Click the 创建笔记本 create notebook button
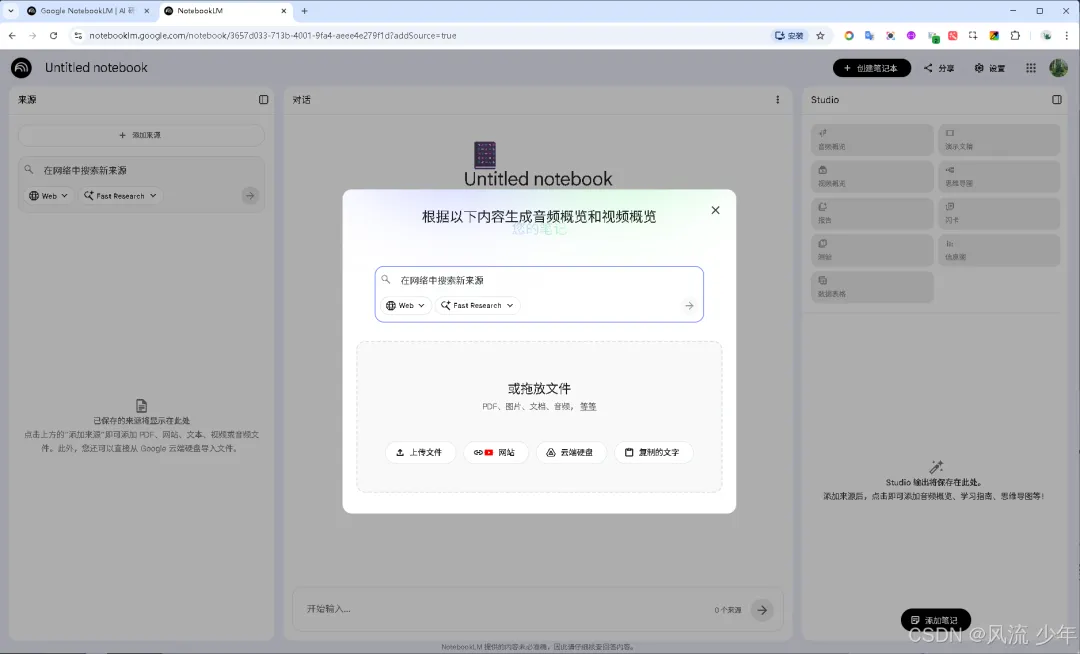Image resolution: width=1080 pixels, height=654 pixels. pyautogui.click(x=871, y=68)
